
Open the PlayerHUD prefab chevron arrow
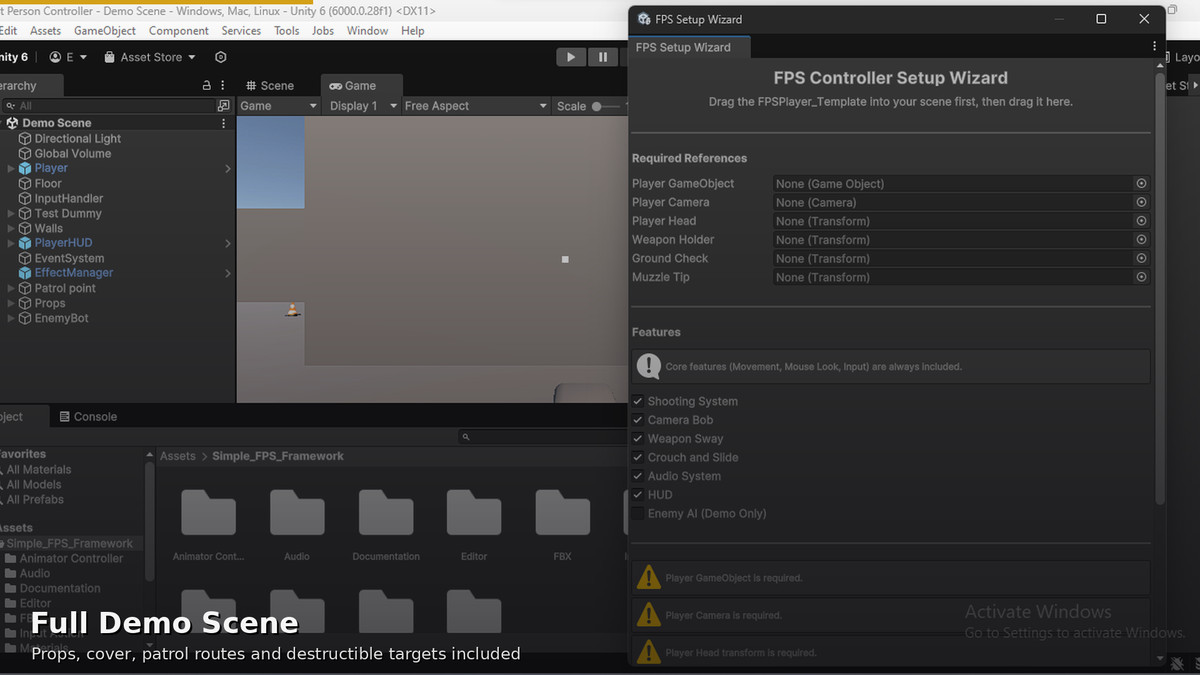pyautogui.click(x=227, y=243)
